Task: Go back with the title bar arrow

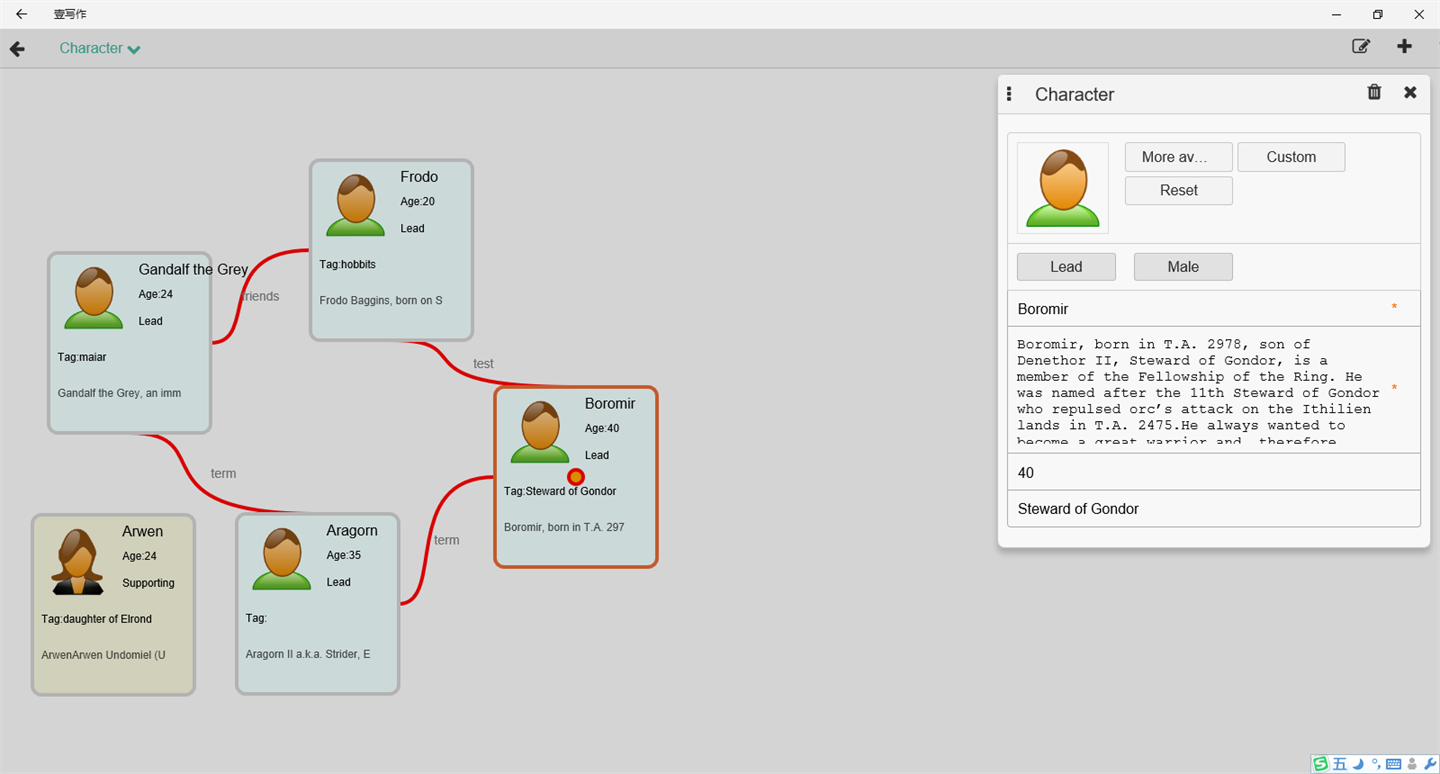Action: 21,14
